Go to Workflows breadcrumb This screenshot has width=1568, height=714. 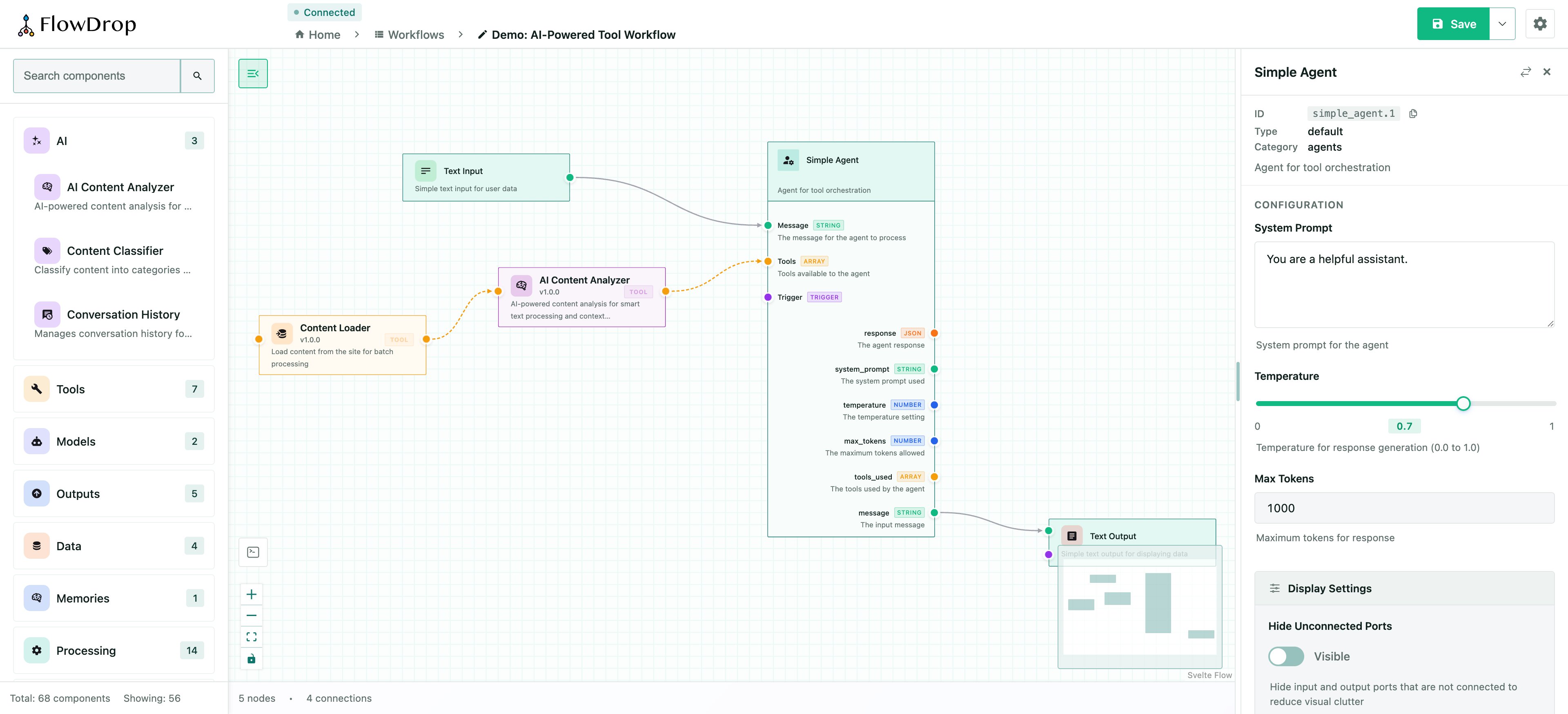pos(409,35)
